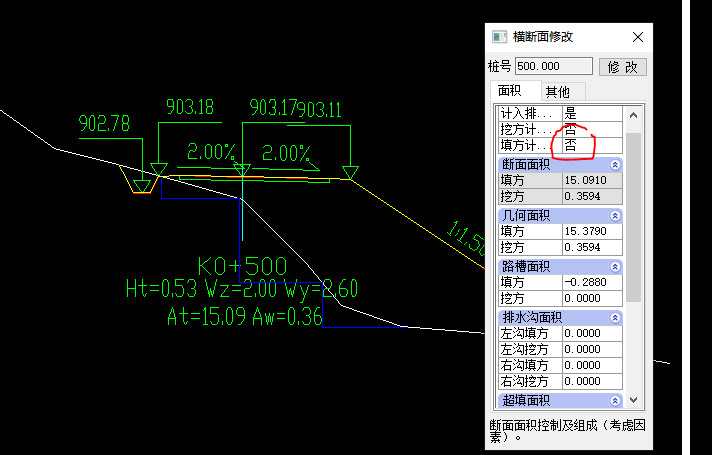Toggle the 超填面积 section chevron

(x=615, y=401)
